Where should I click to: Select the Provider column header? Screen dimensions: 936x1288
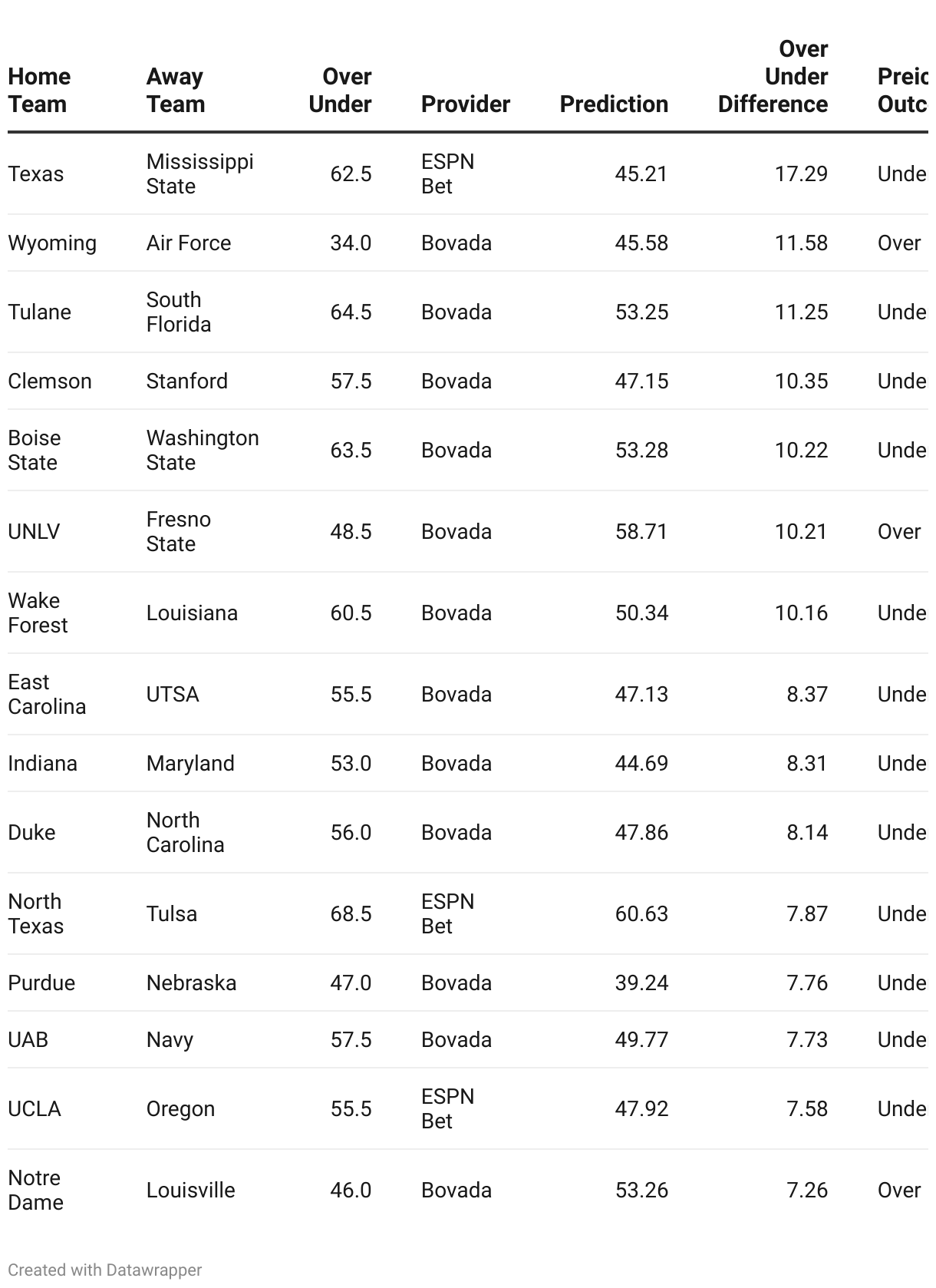pos(466,104)
